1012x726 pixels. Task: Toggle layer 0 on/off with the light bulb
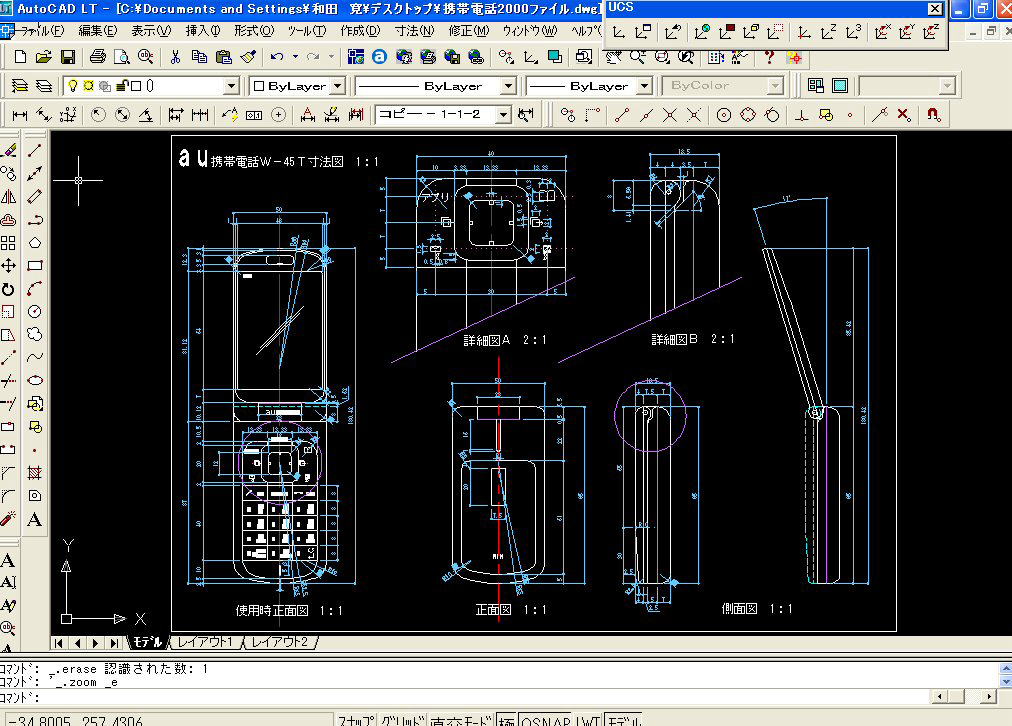pos(73,86)
